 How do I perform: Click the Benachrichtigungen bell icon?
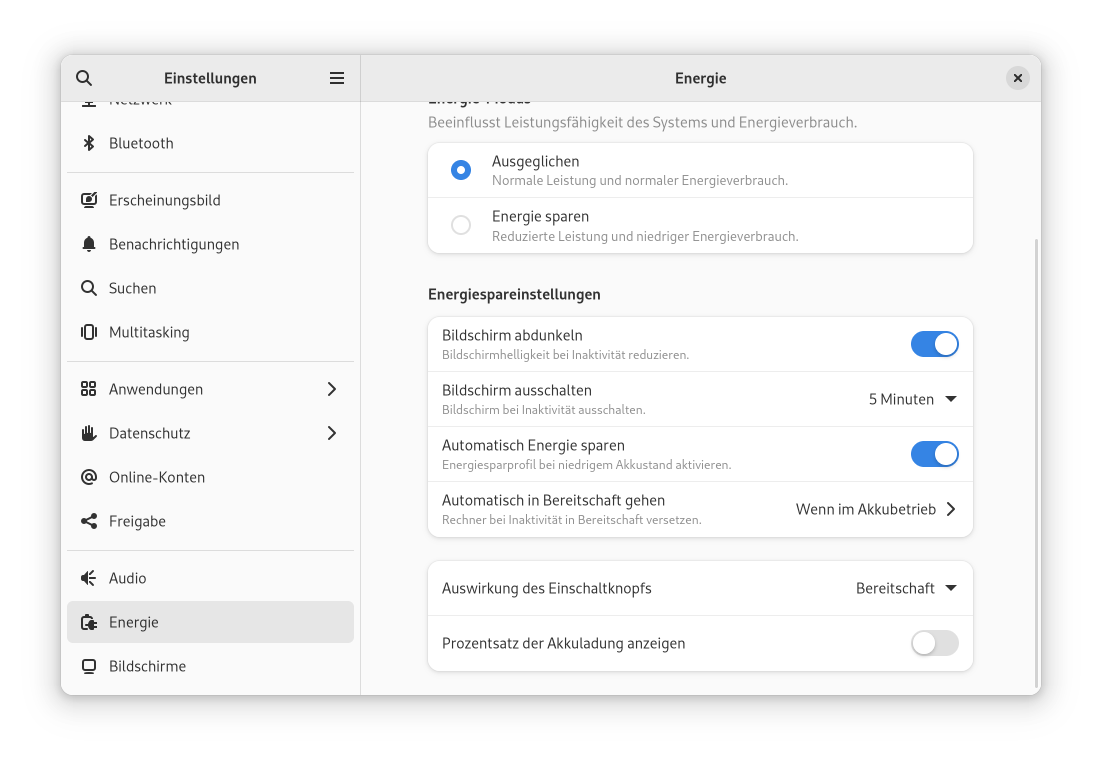click(x=89, y=244)
